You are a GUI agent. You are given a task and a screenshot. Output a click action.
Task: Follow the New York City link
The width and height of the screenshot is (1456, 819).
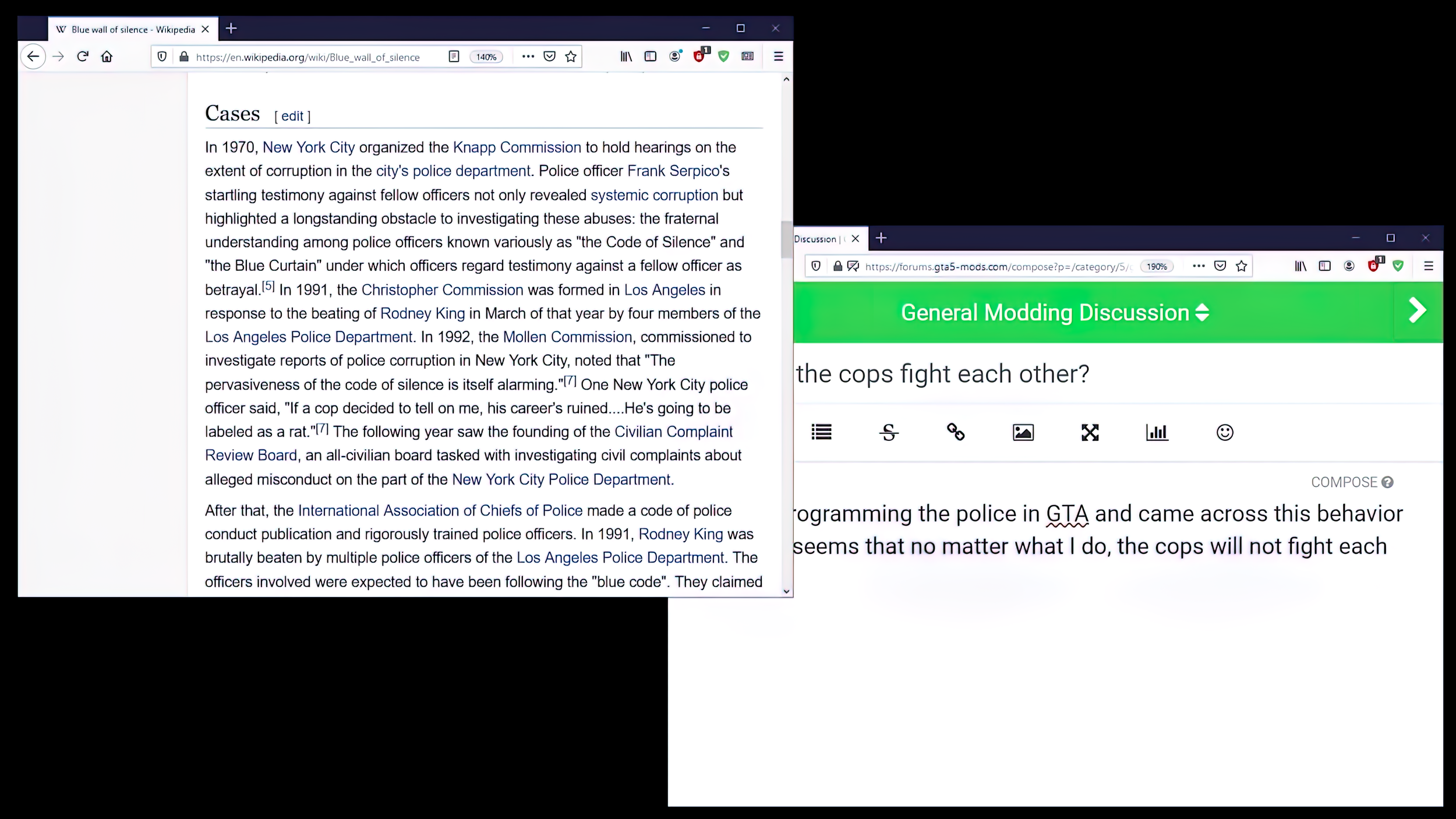pos(309,147)
